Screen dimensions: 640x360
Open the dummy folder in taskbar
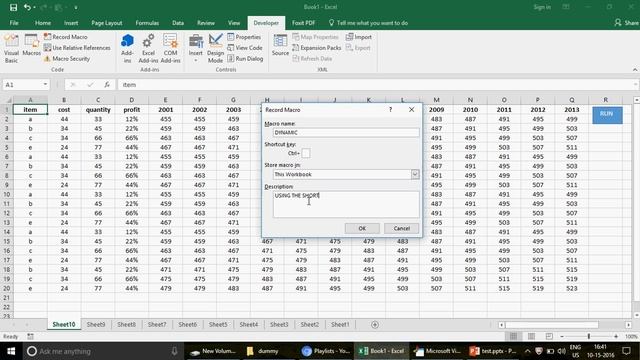pyautogui.click(x=263, y=351)
